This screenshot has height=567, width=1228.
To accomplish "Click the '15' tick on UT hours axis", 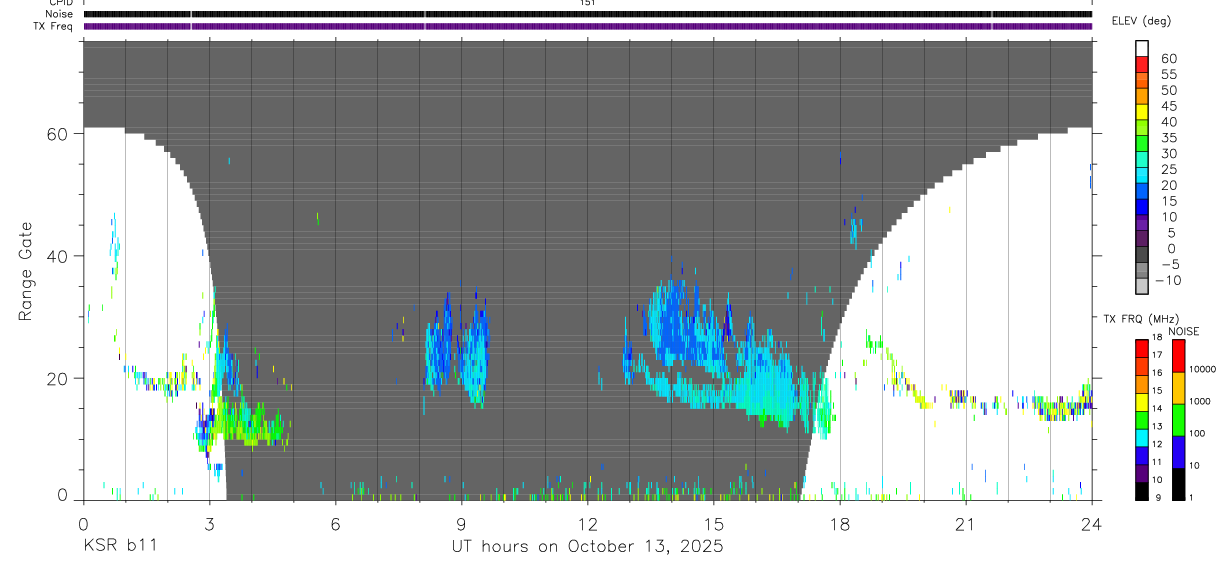I will [713, 524].
